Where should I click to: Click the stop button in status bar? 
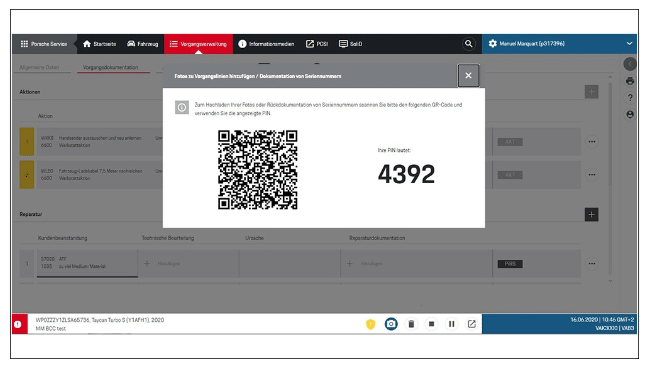point(431,324)
